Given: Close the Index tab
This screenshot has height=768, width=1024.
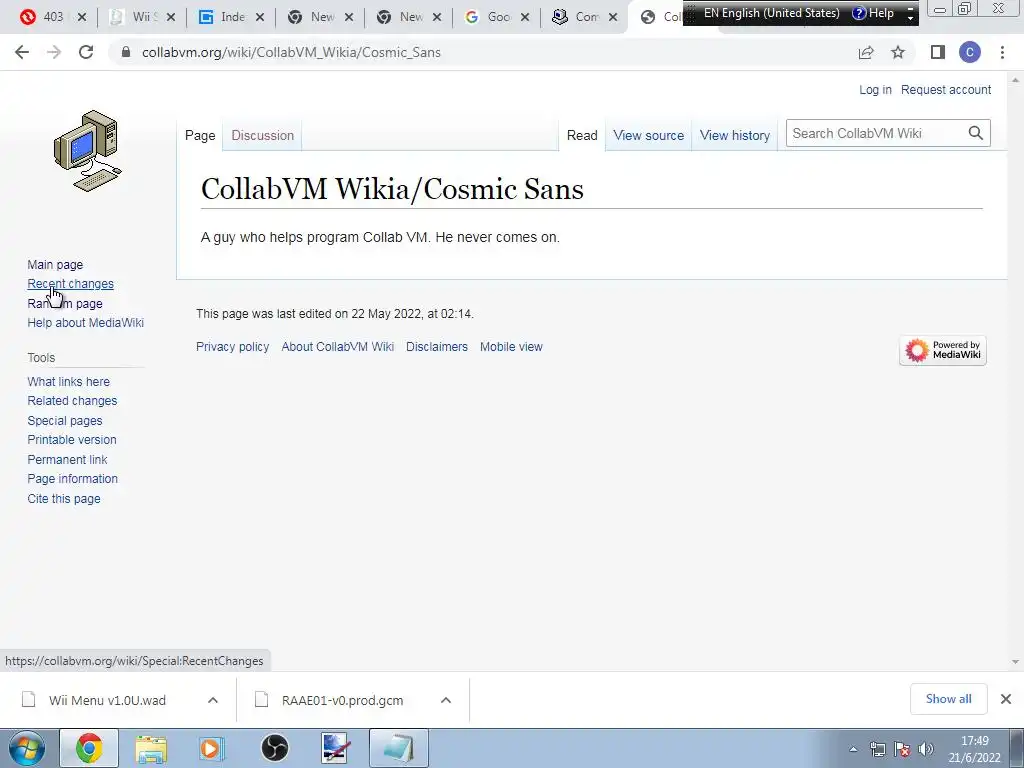Looking at the screenshot, I should coord(260,17).
